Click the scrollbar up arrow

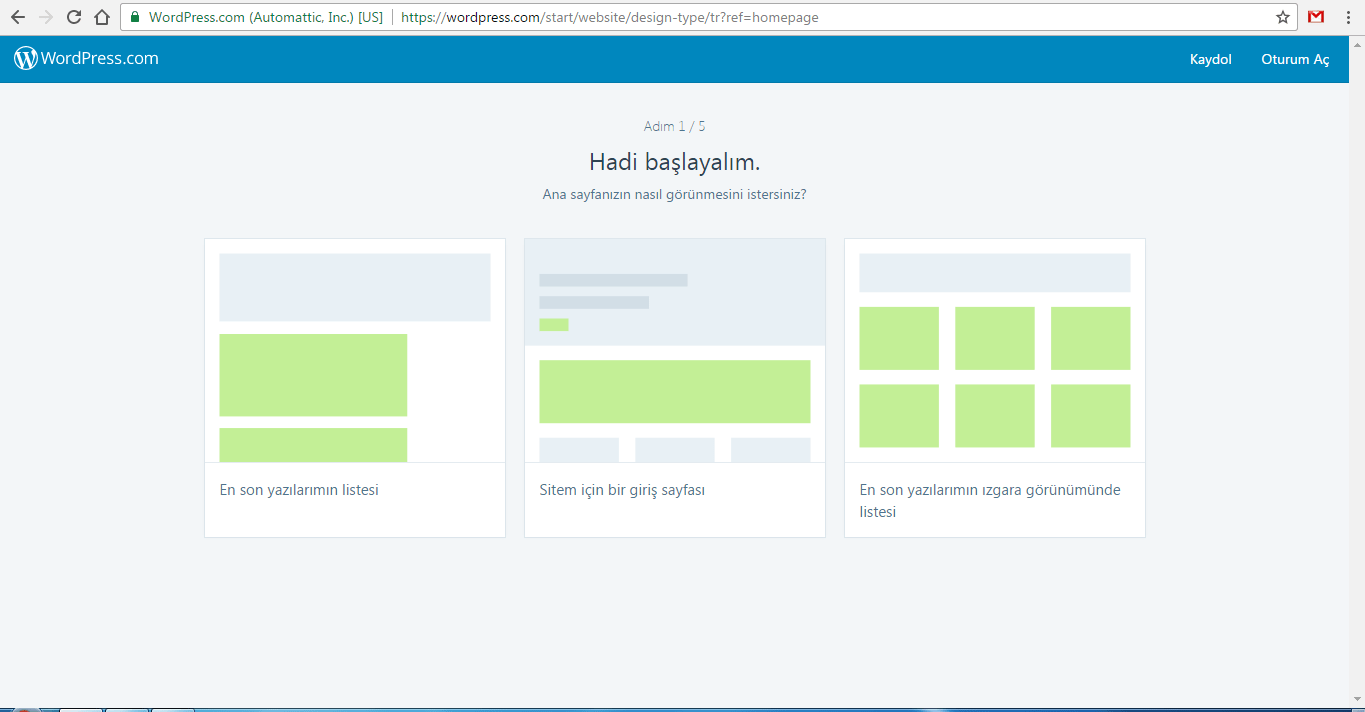[x=1356, y=43]
